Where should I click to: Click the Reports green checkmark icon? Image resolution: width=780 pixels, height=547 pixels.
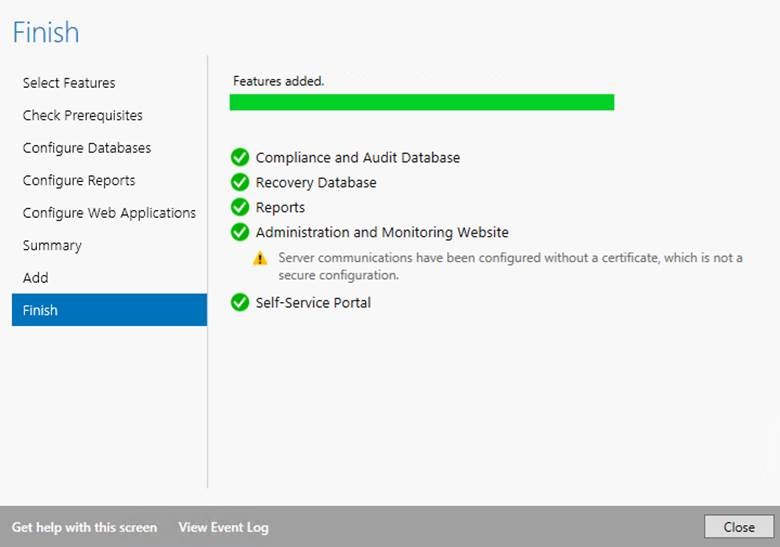[240, 207]
